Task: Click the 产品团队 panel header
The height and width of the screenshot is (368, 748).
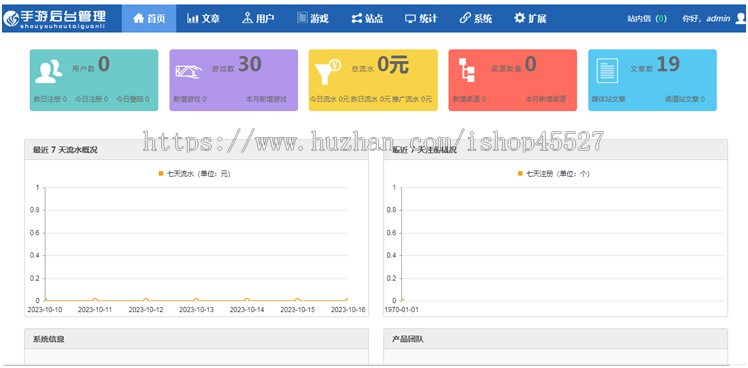Action: [555, 339]
